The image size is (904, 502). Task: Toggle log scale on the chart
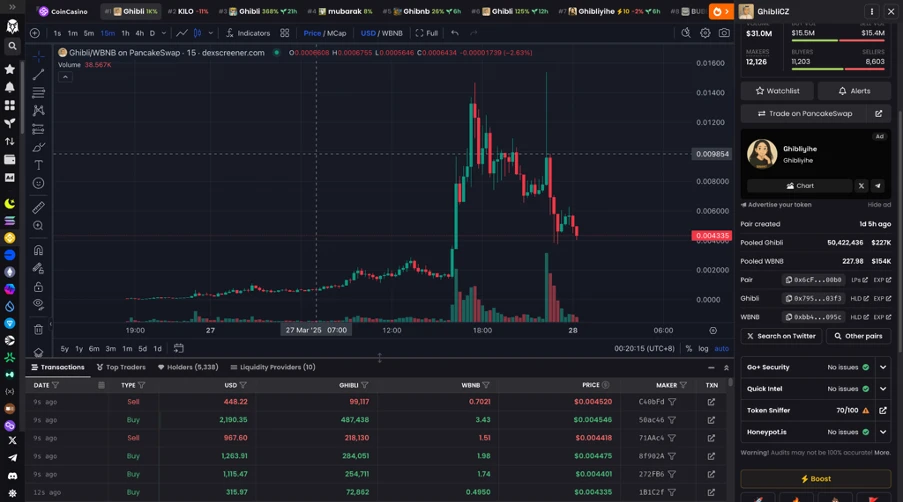tap(703, 348)
